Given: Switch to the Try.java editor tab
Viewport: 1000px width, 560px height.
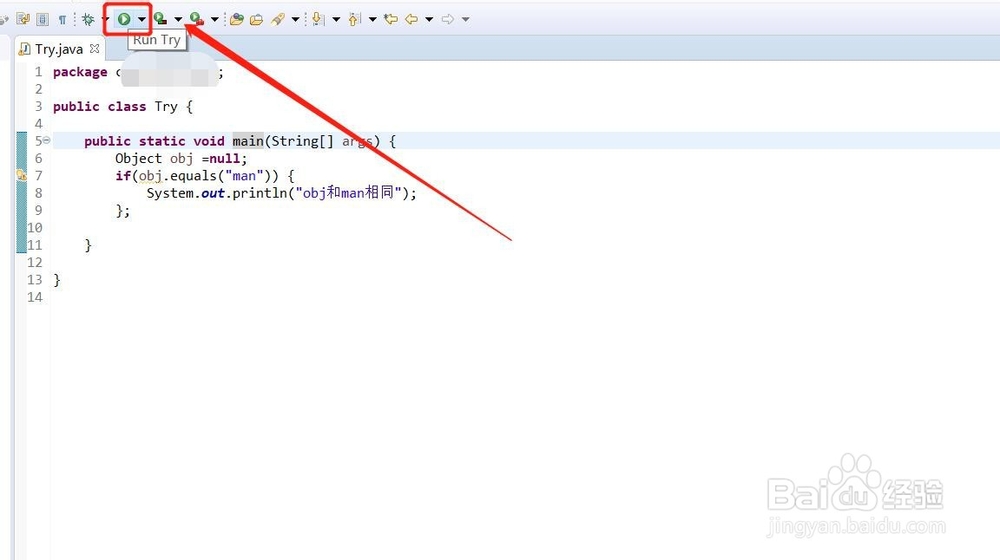Looking at the screenshot, I should coord(59,49).
